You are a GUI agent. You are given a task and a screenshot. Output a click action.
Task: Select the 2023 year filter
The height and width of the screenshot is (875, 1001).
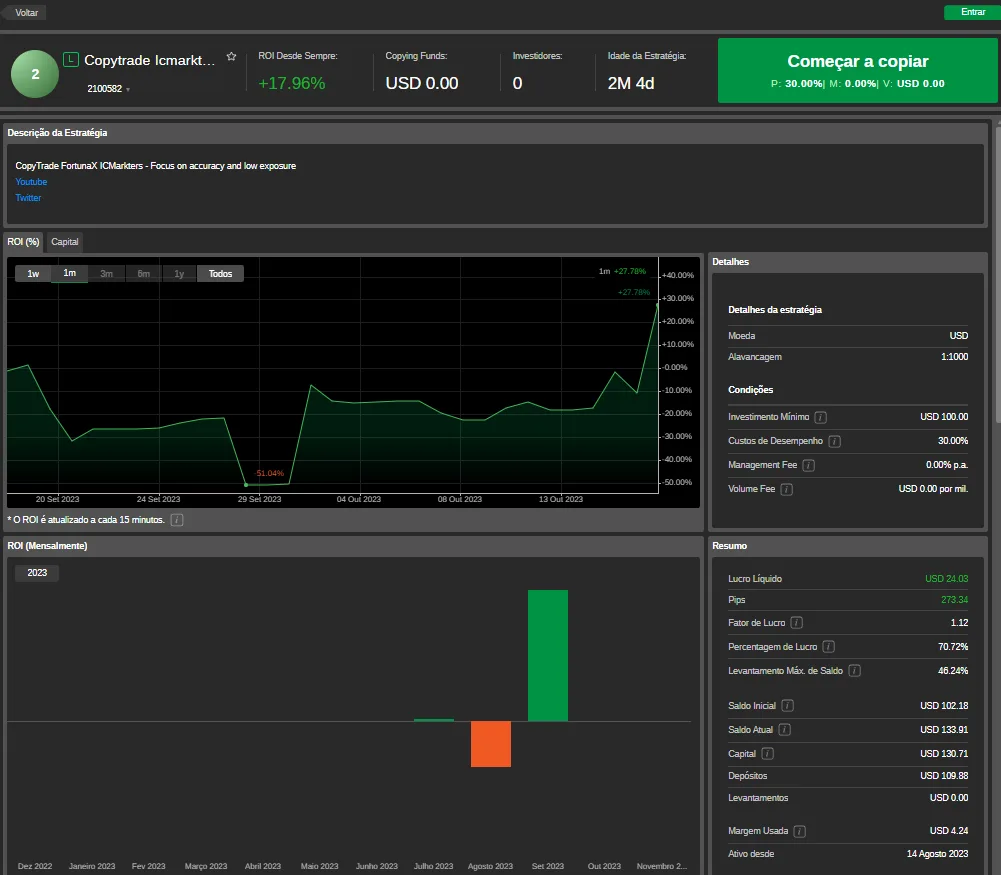(x=37, y=572)
